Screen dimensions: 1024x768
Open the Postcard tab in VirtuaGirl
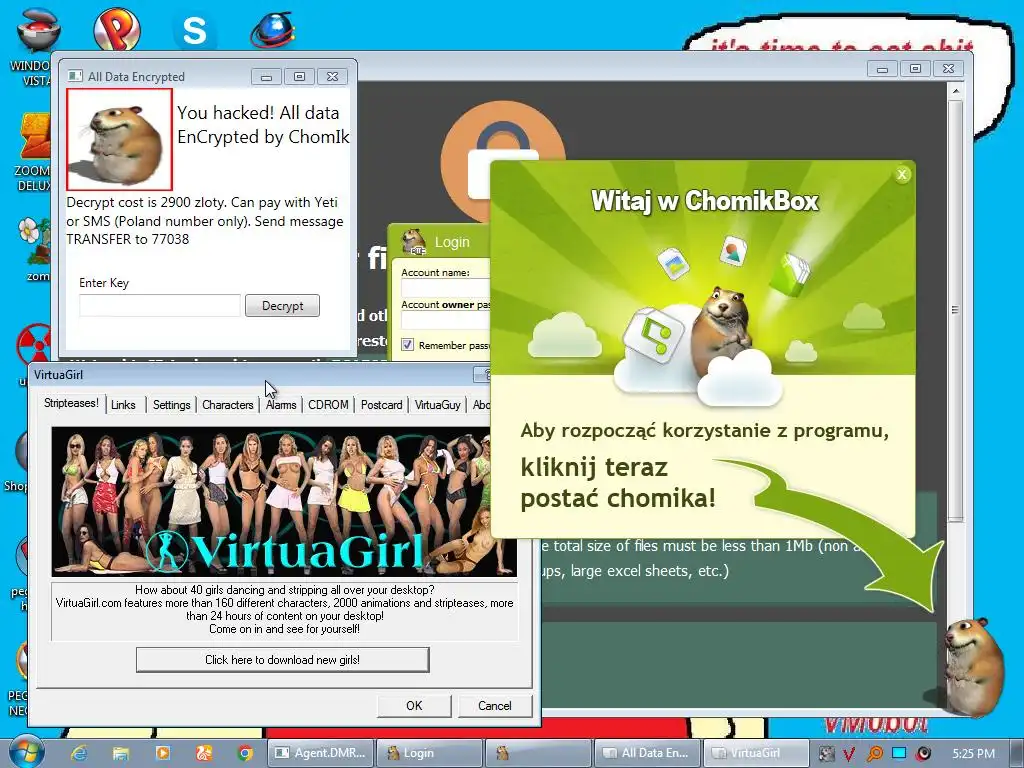click(x=381, y=405)
